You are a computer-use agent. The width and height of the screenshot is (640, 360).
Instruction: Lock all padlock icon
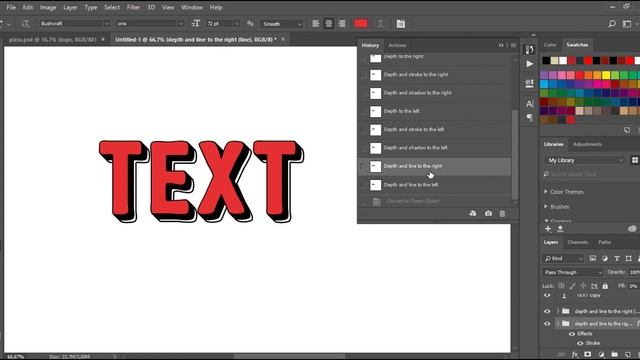pos(605,286)
